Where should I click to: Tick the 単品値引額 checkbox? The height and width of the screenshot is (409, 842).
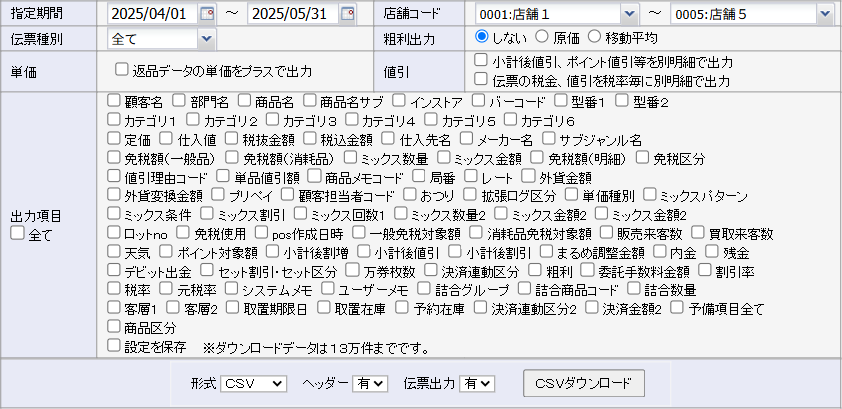(223, 176)
